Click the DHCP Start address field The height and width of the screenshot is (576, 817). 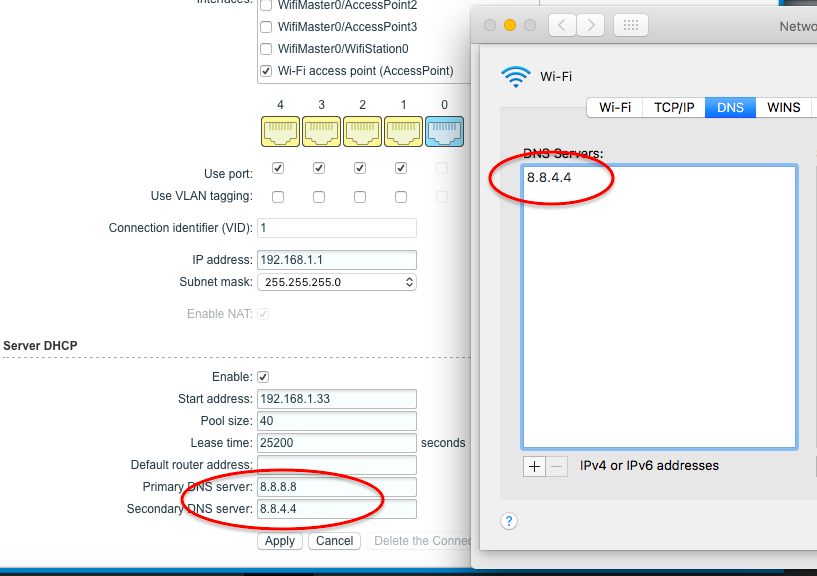click(x=337, y=399)
